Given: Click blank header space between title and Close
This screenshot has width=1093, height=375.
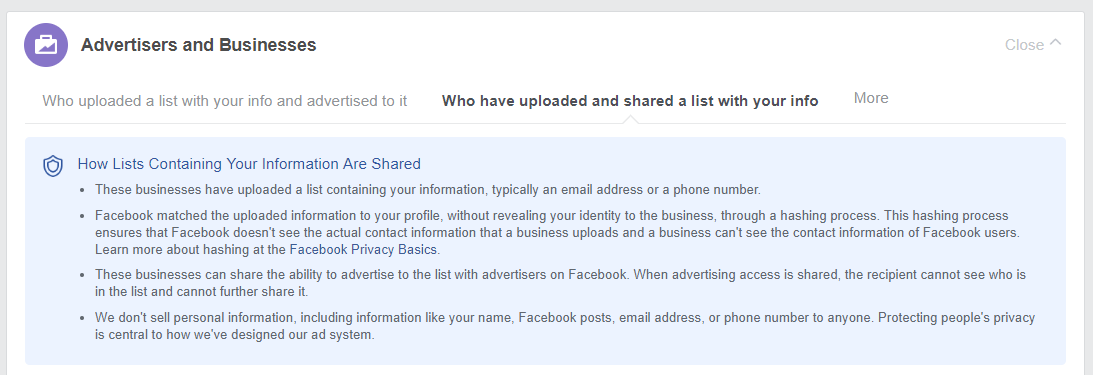Looking at the screenshot, I should point(662,45).
